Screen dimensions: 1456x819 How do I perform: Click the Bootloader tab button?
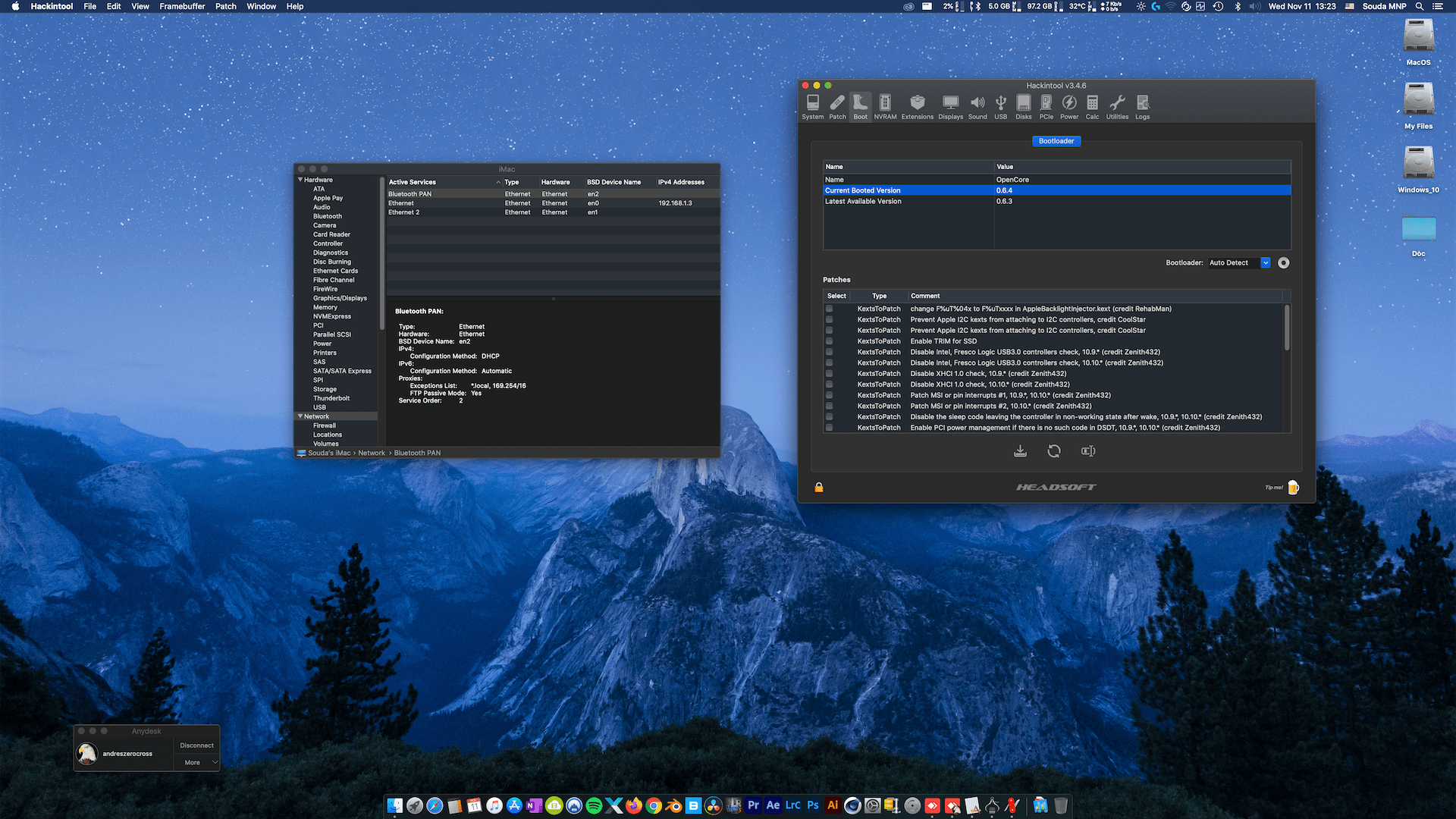coord(1056,141)
